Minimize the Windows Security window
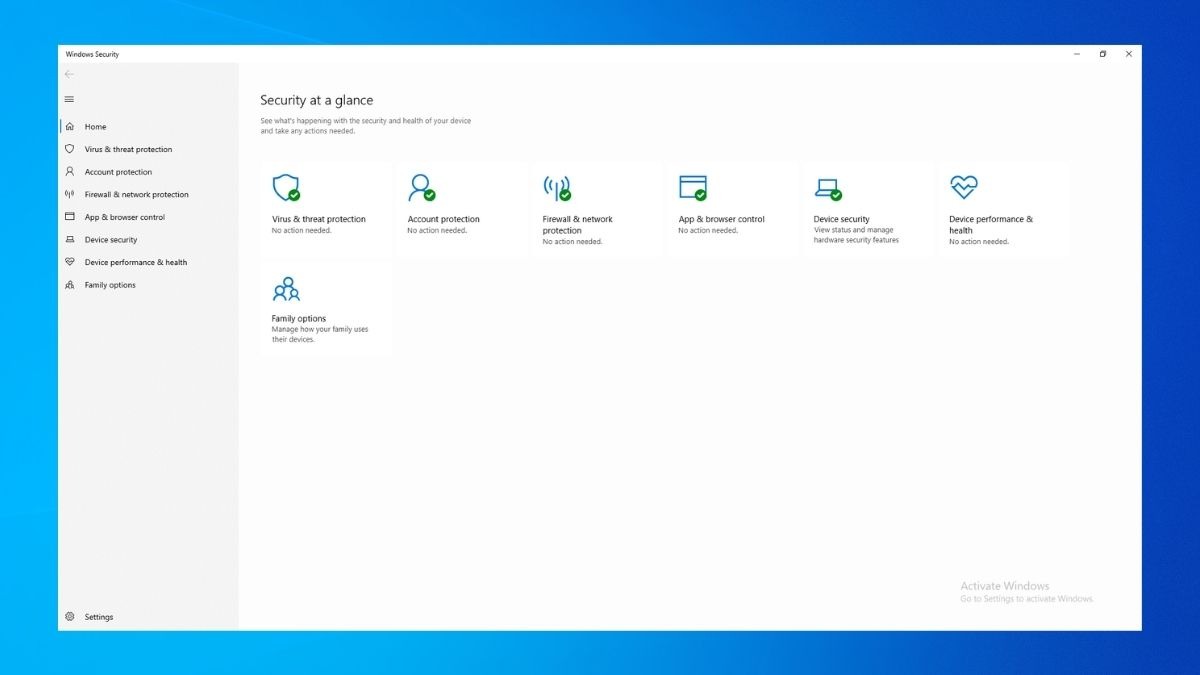The image size is (1200, 675). coord(1077,54)
